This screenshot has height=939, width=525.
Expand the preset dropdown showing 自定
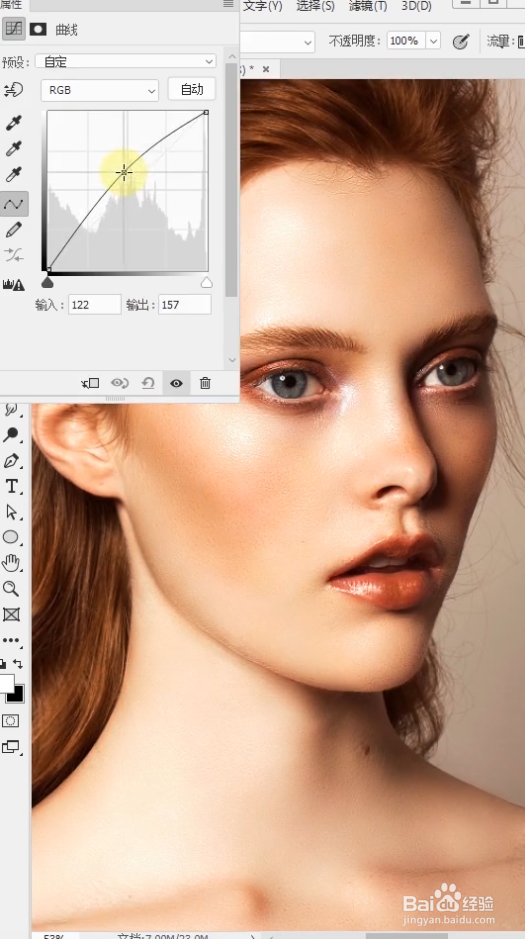(x=126, y=61)
